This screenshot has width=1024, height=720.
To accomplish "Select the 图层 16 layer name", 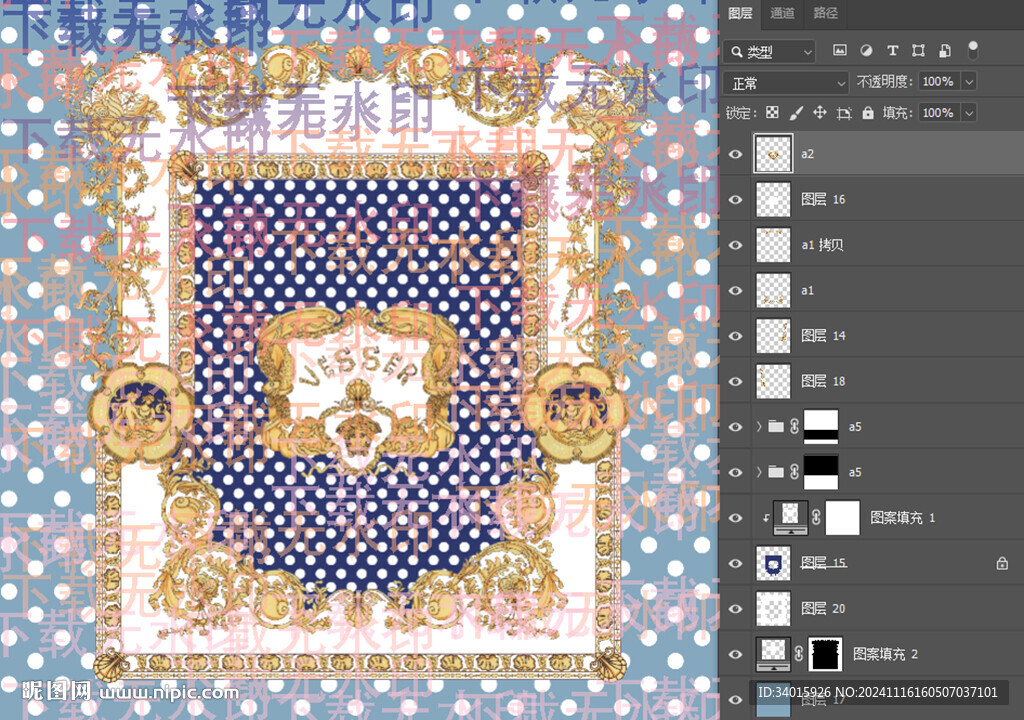I will click(x=823, y=199).
